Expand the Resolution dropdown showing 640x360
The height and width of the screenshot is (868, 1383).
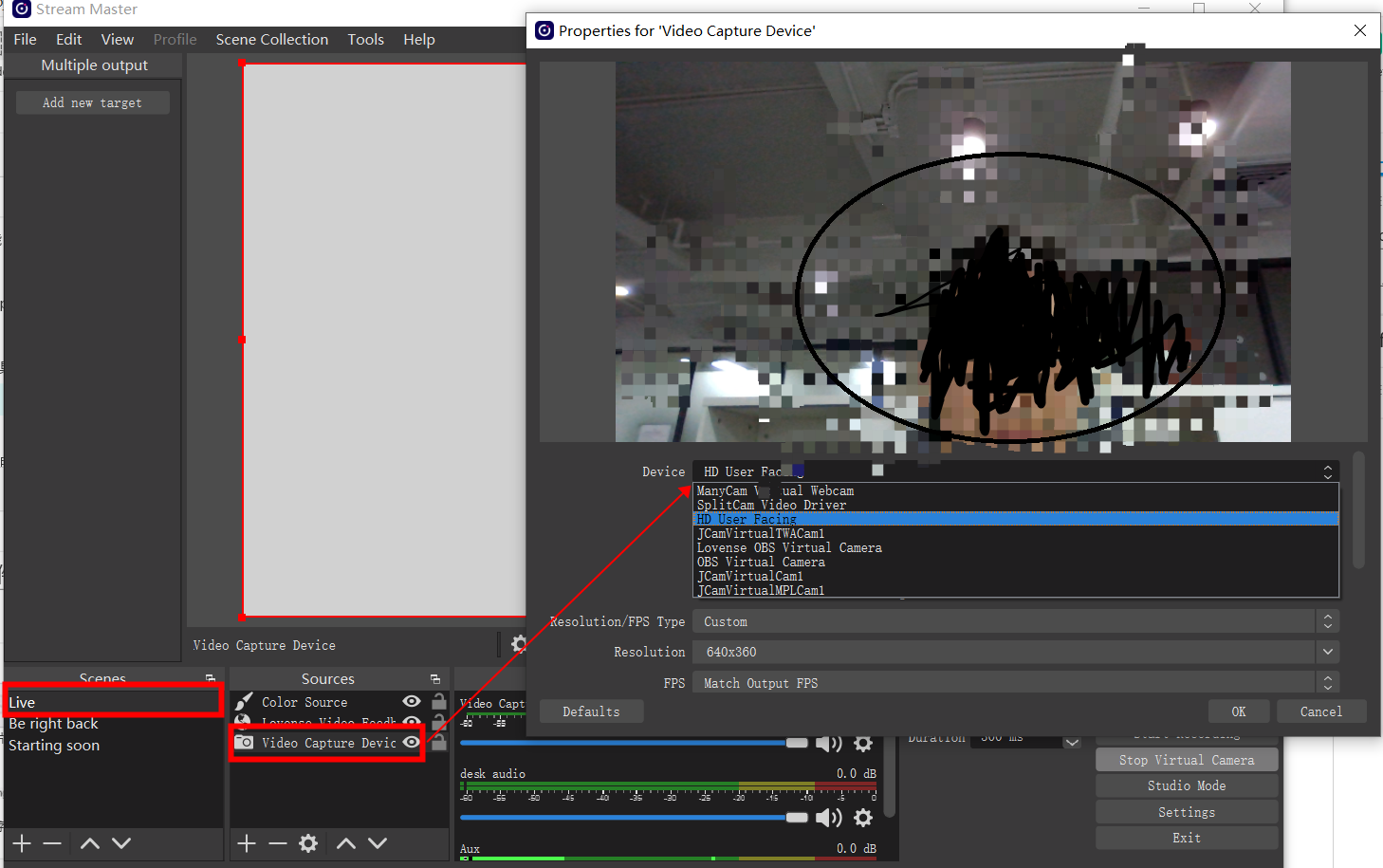tap(1327, 653)
